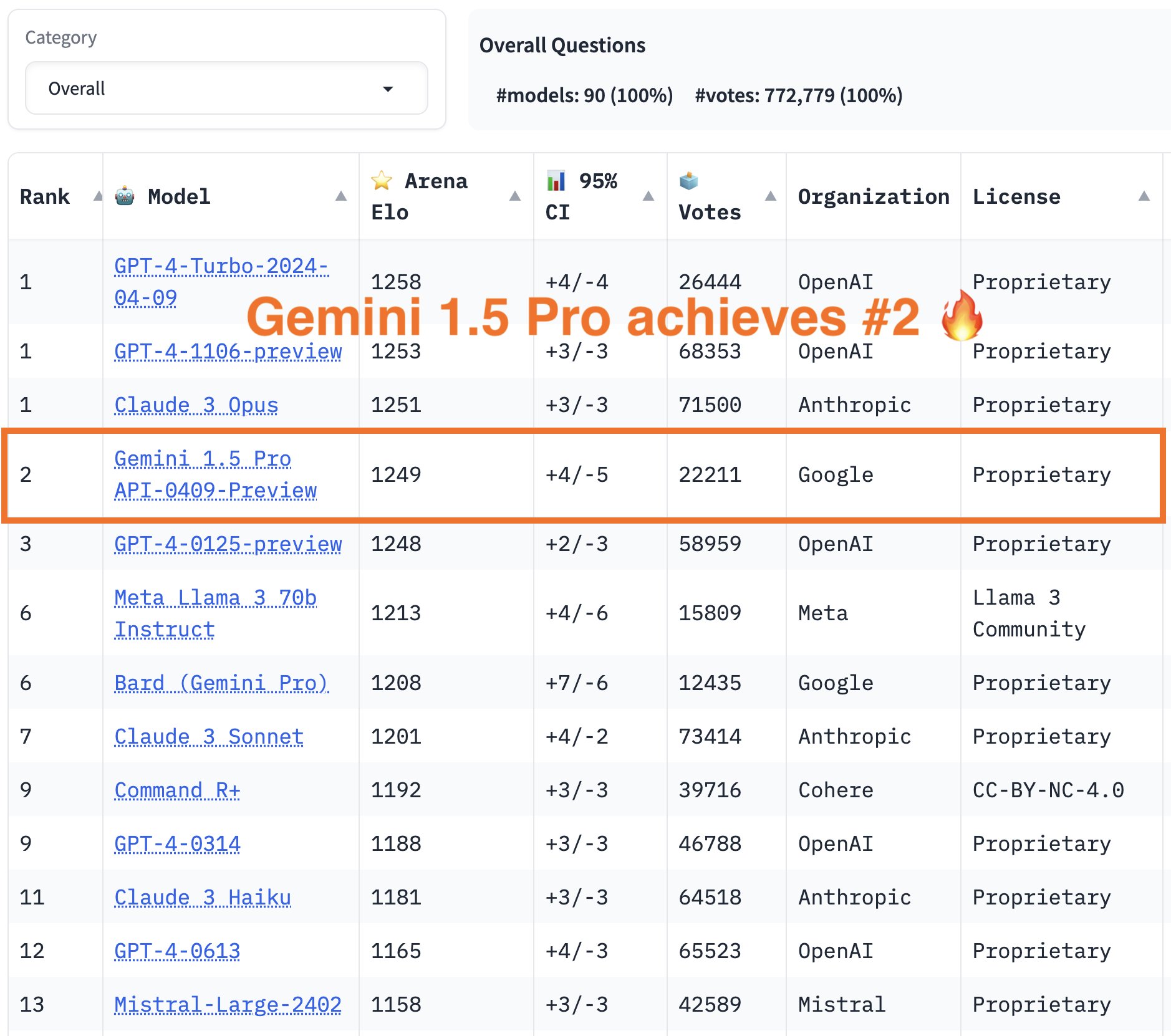1171x1036 pixels.
Task: Open the Claude 3 Haiku link
Action: [x=203, y=897]
